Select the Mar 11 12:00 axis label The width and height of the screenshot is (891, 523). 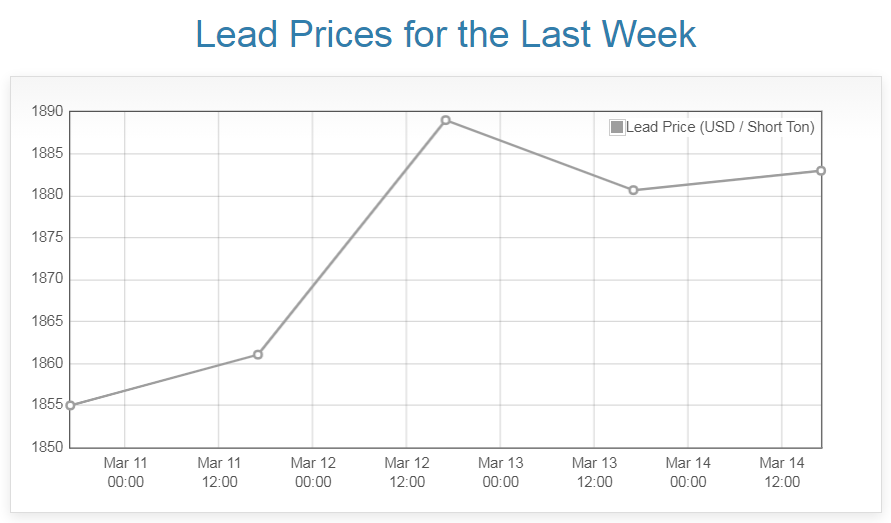tap(219, 472)
